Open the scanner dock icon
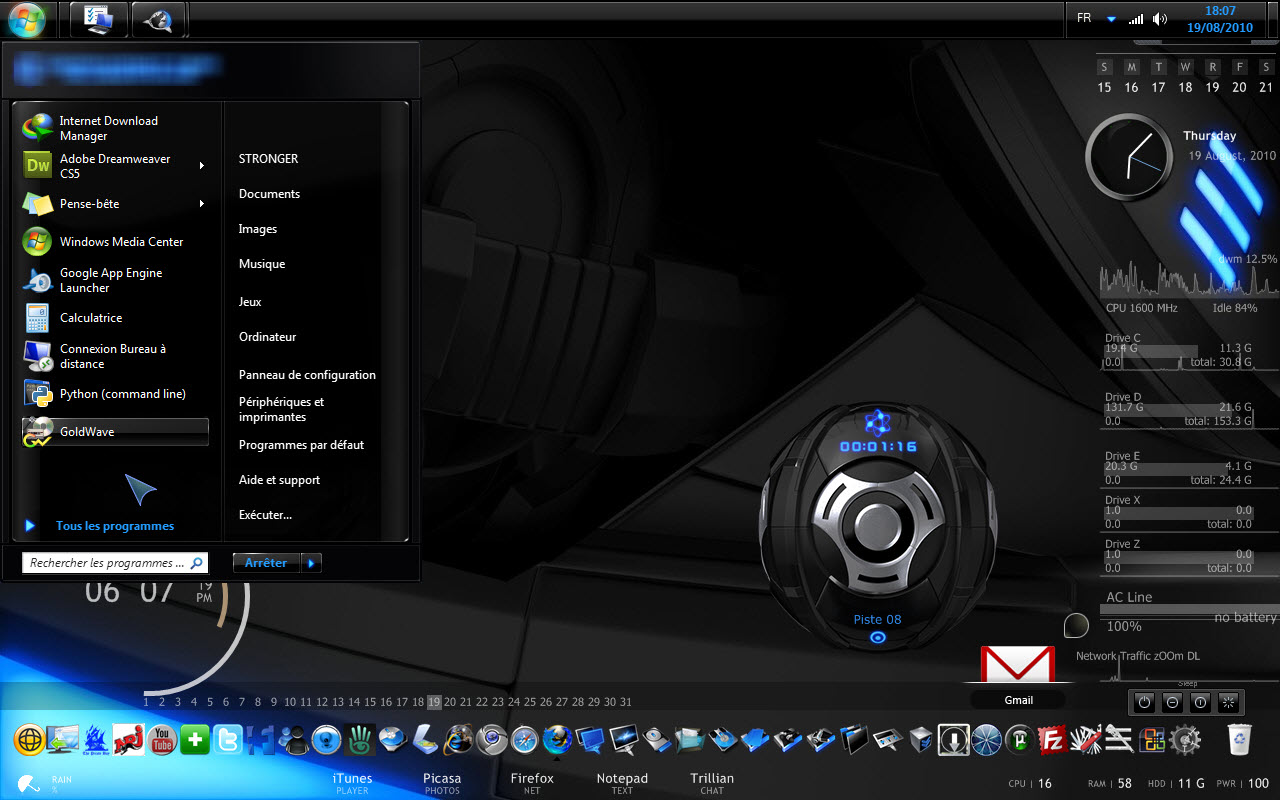 point(426,740)
